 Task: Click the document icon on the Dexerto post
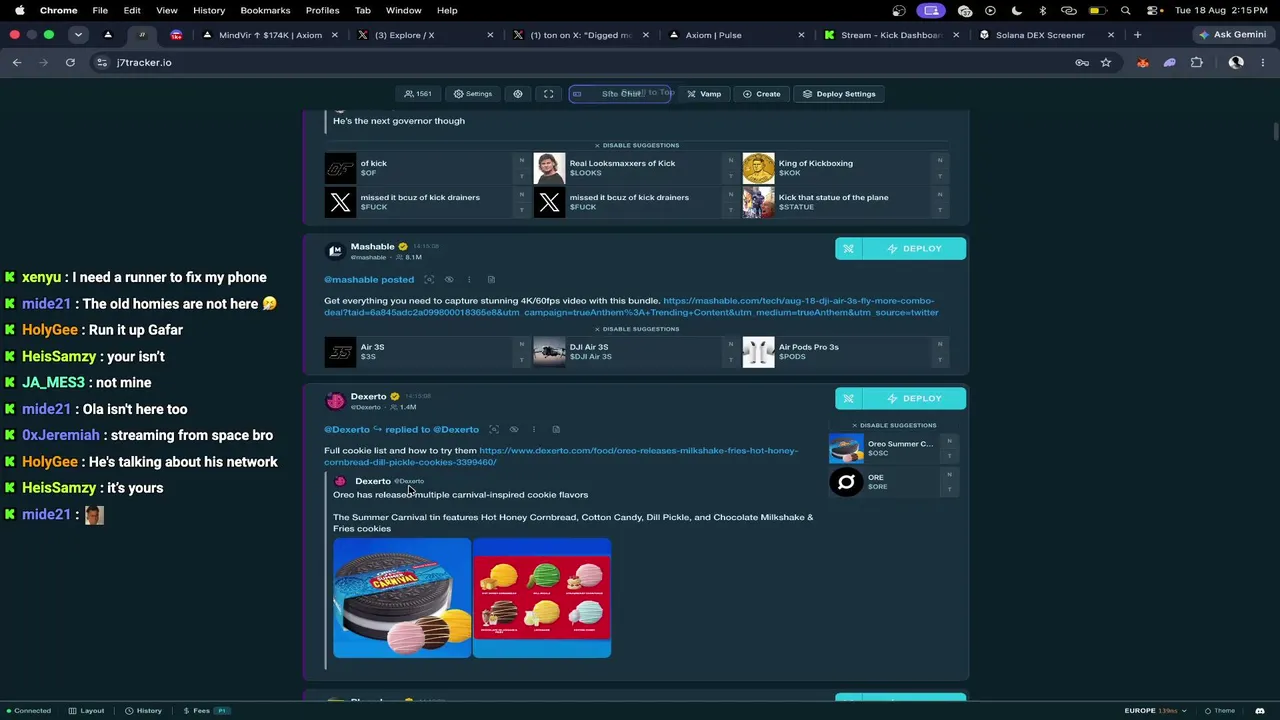point(556,430)
